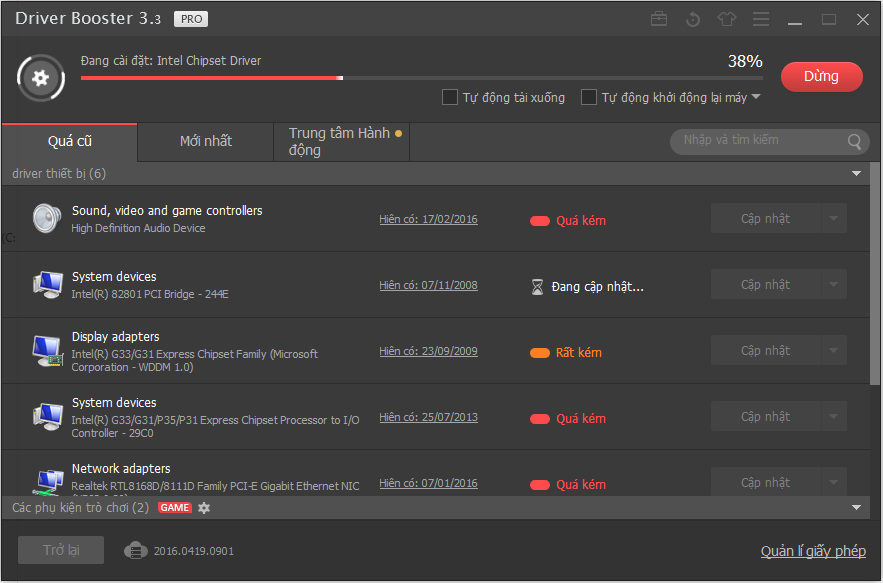Open update dropdown arrow for High Definition Audio
The height and width of the screenshot is (583, 883).
pyautogui.click(x=833, y=219)
